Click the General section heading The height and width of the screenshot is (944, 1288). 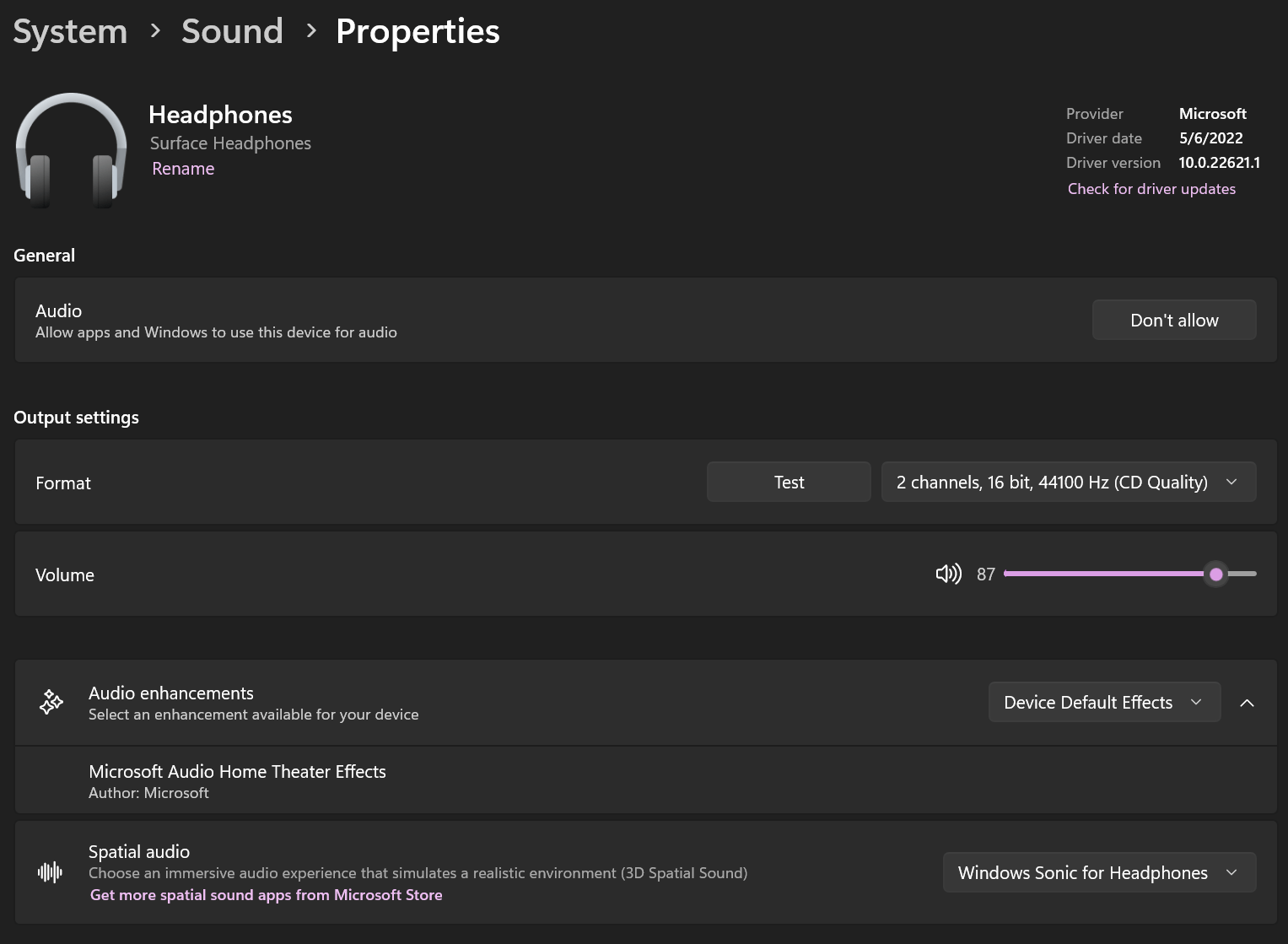pyautogui.click(x=45, y=256)
